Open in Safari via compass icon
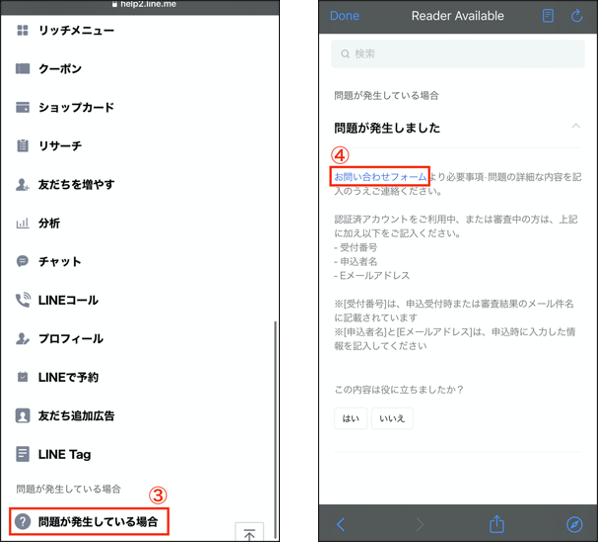The height and width of the screenshot is (542, 598). (574, 524)
